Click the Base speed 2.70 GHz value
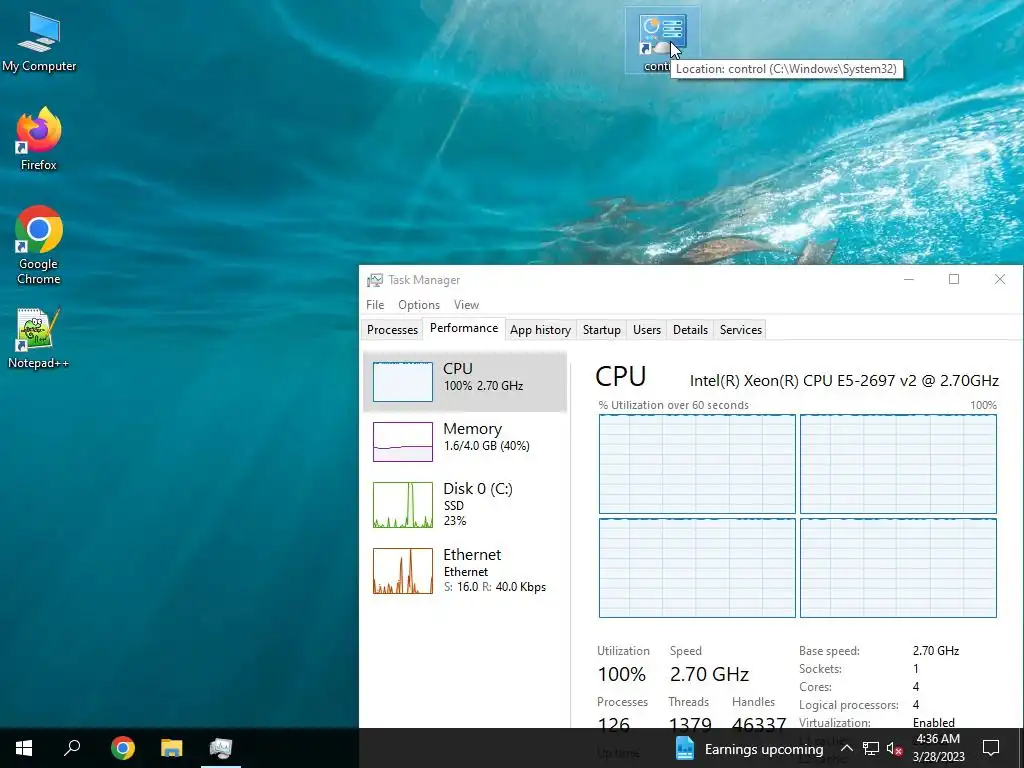This screenshot has height=768, width=1024. pyautogui.click(x=936, y=651)
